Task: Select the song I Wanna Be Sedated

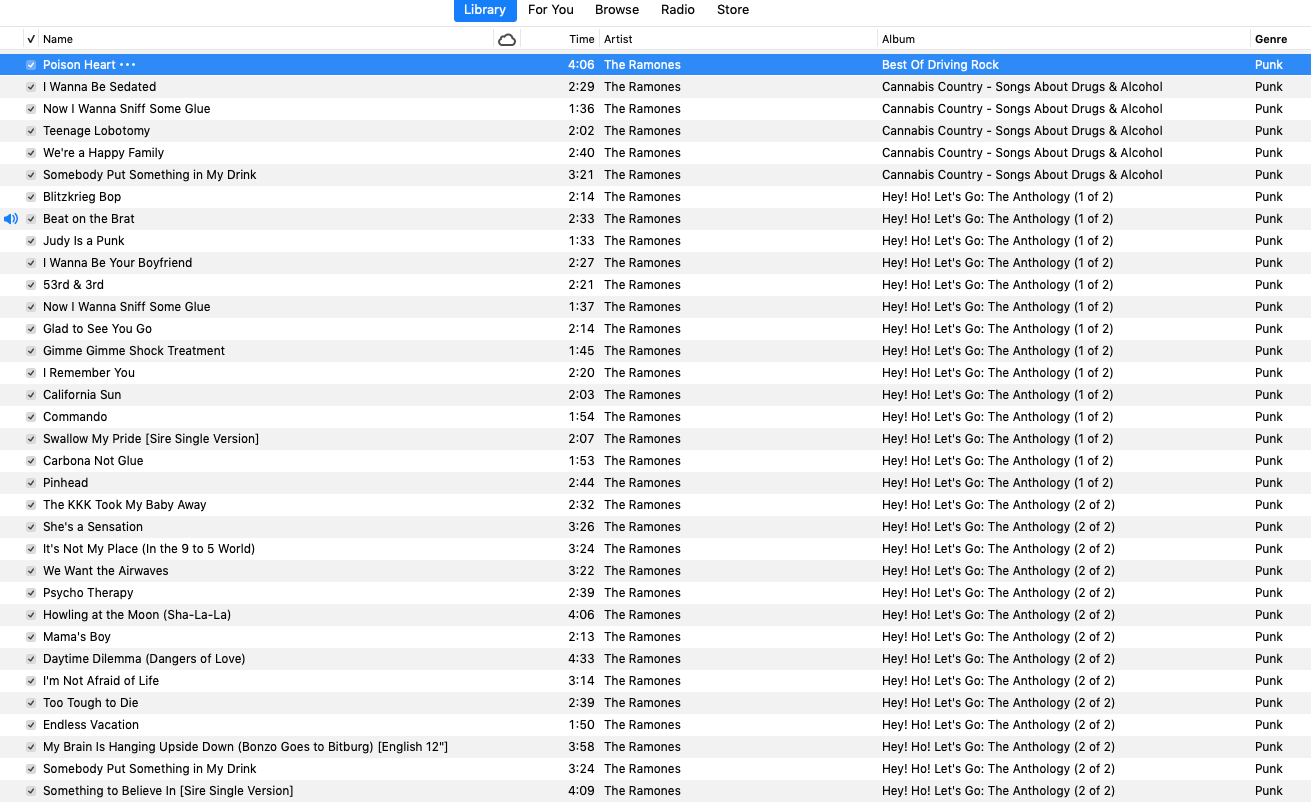Action: pyautogui.click(x=99, y=87)
